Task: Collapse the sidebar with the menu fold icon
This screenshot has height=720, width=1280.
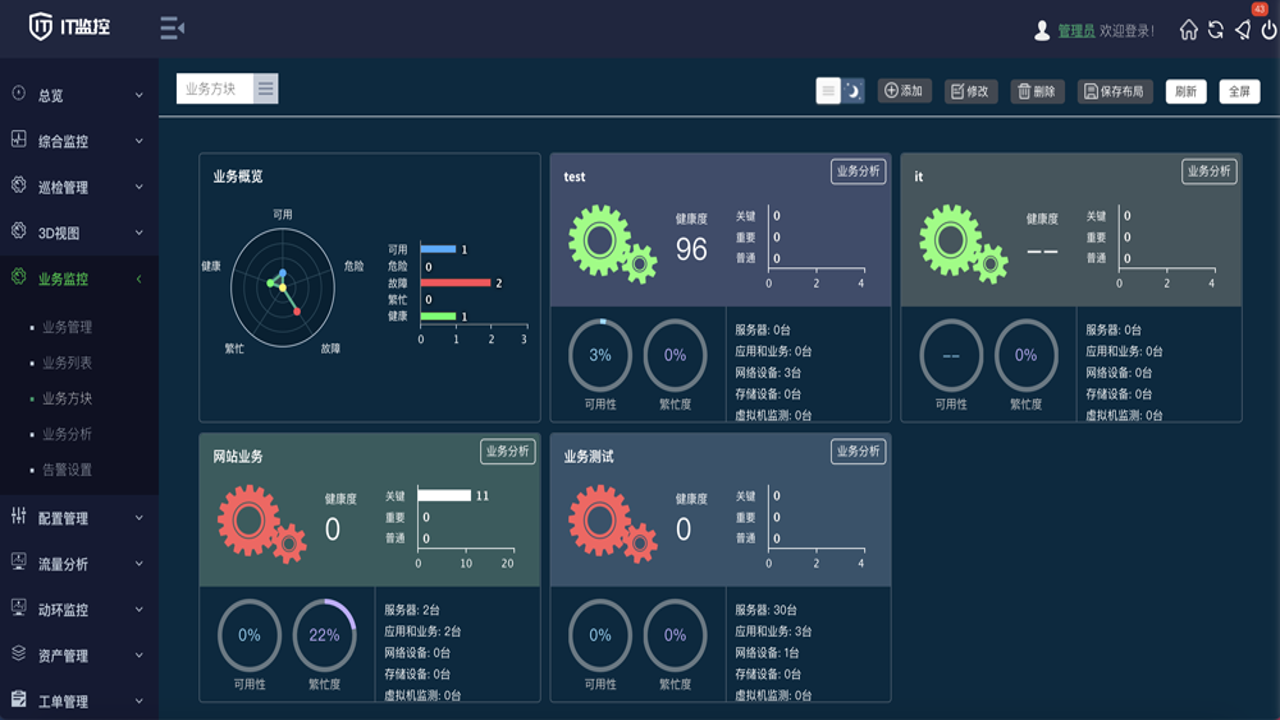Action: point(172,28)
